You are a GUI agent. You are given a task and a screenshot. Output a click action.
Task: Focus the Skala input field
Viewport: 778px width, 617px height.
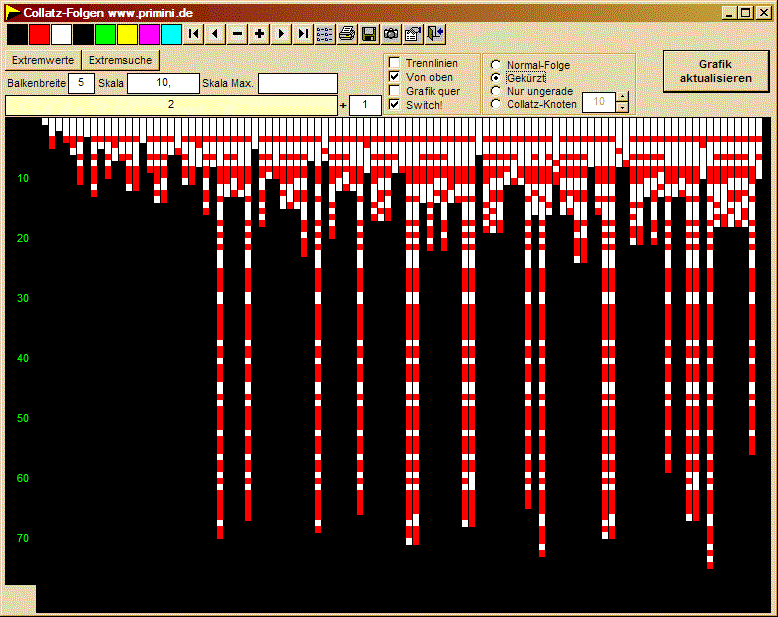point(163,83)
